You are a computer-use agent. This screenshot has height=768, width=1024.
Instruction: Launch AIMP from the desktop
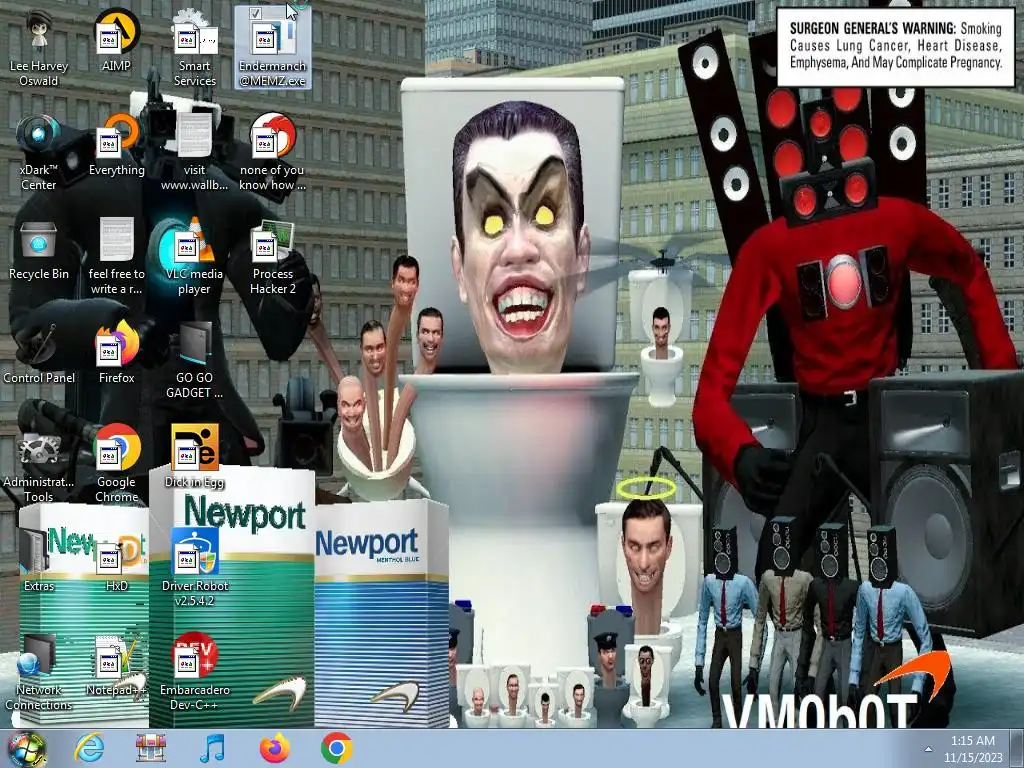116,40
